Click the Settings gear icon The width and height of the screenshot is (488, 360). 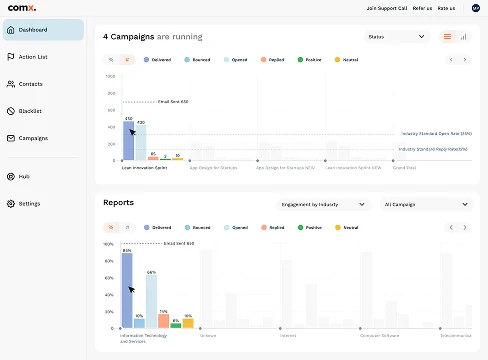pos(11,204)
